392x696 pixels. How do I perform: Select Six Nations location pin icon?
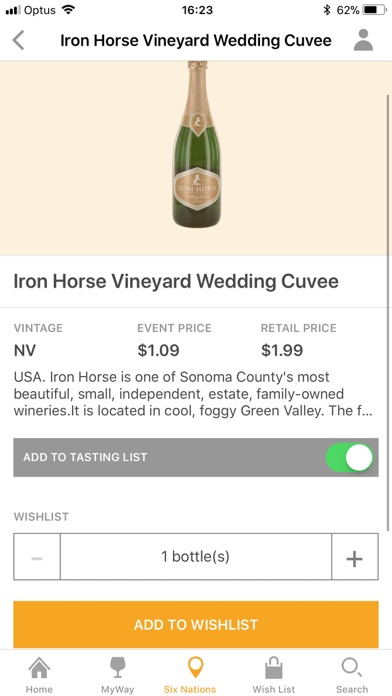tap(196, 668)
